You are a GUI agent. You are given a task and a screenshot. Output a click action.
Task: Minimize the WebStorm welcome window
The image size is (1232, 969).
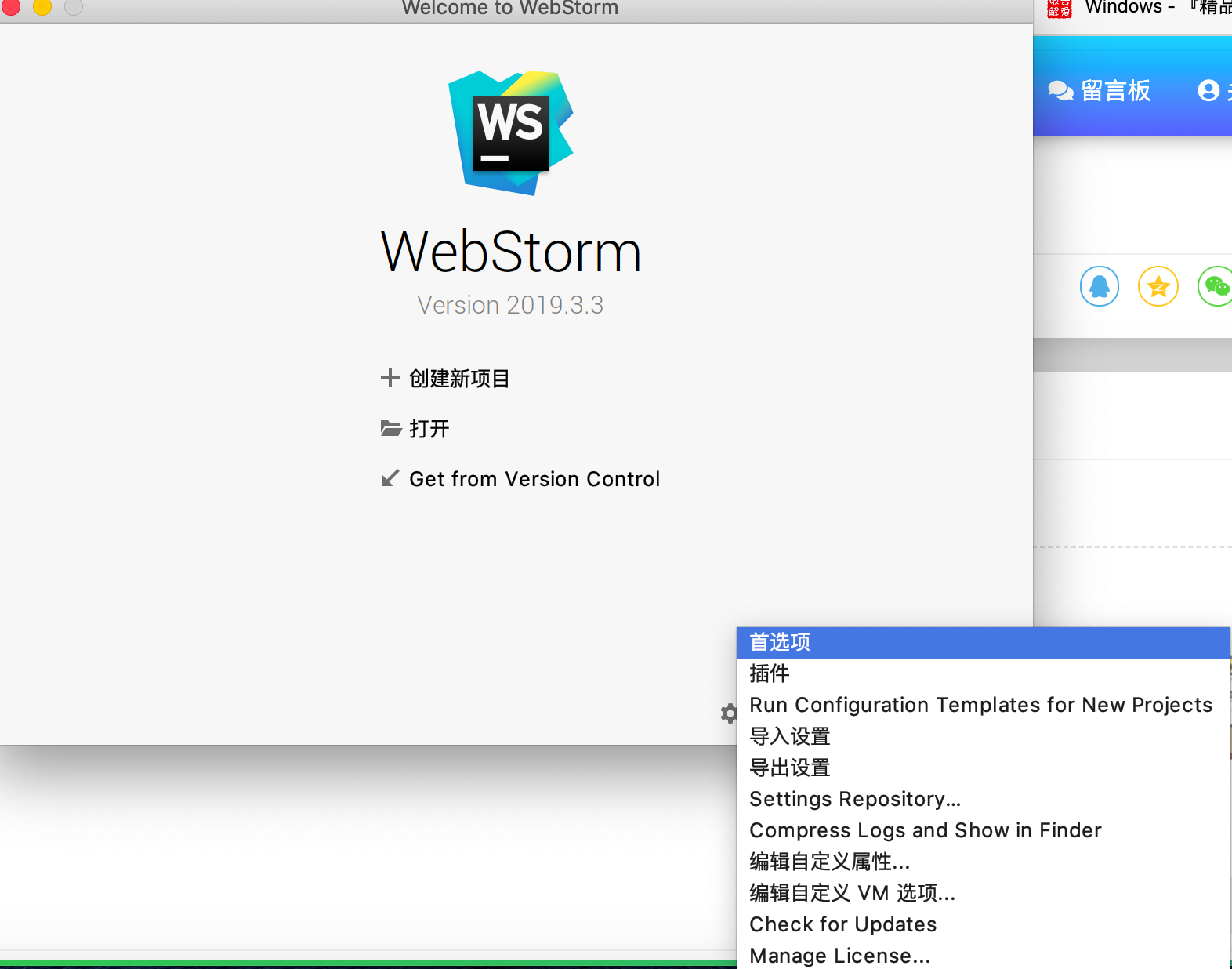point(42,6)
